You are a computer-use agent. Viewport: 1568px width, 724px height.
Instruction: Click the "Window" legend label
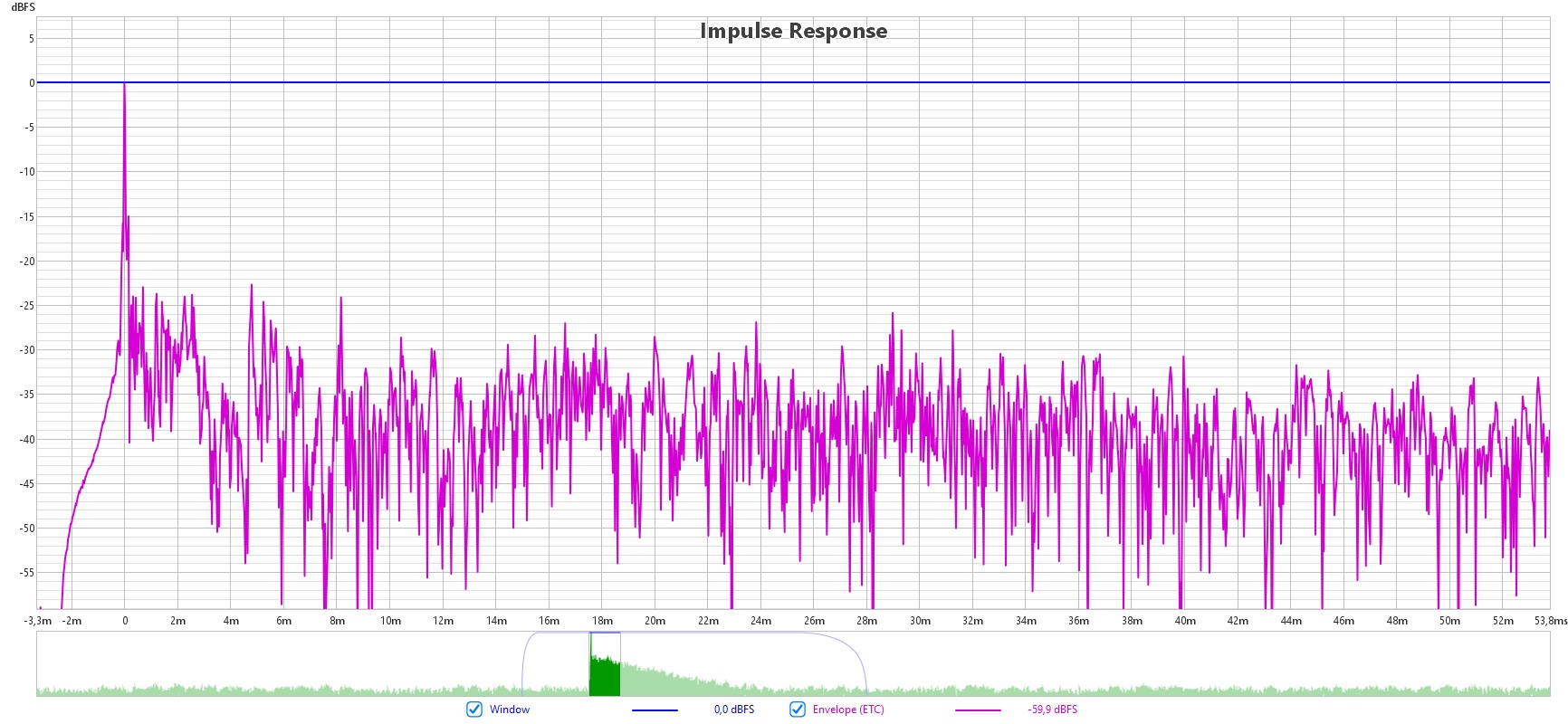point(510,710)
